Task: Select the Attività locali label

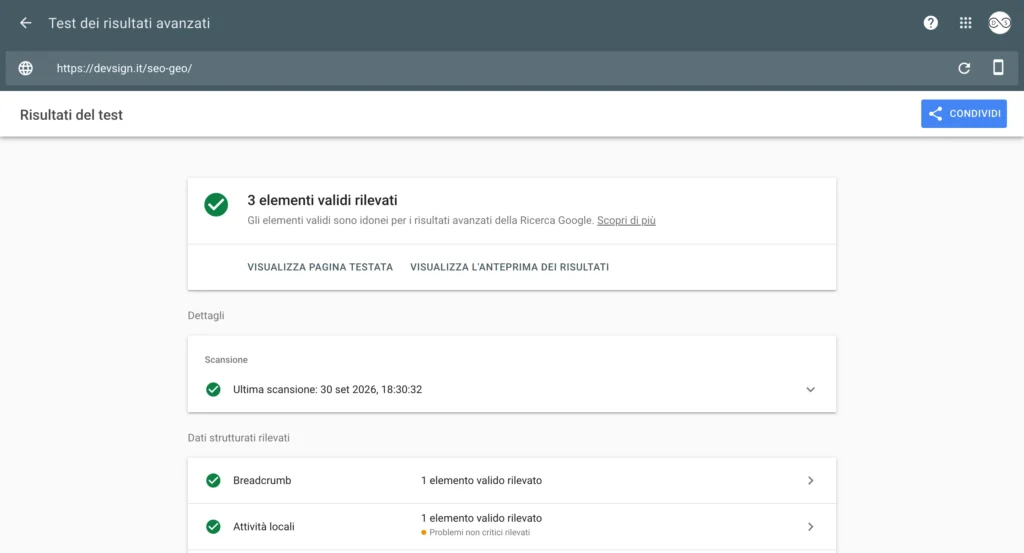Action: 264,527
